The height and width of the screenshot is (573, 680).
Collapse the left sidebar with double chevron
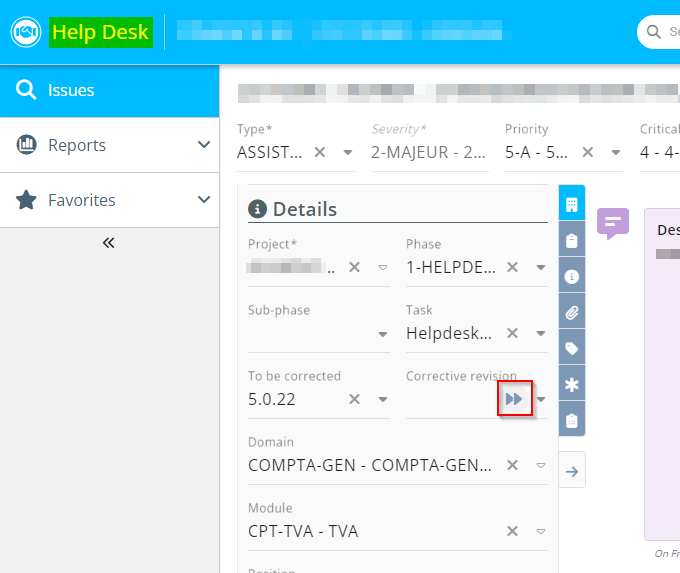[x=109, y=242]
